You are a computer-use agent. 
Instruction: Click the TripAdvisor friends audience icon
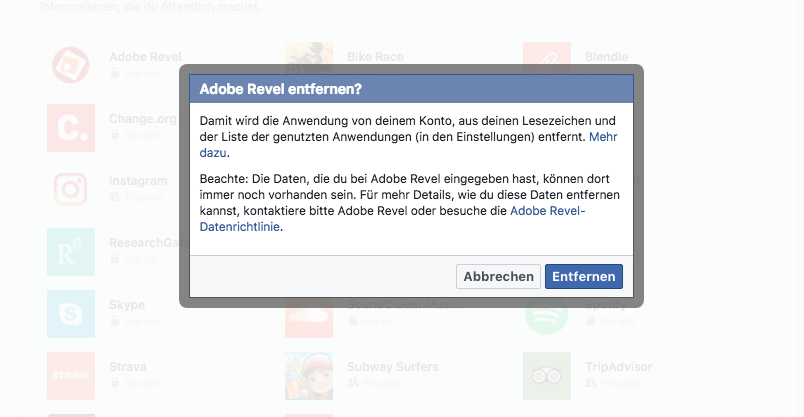tap(591, 383)
